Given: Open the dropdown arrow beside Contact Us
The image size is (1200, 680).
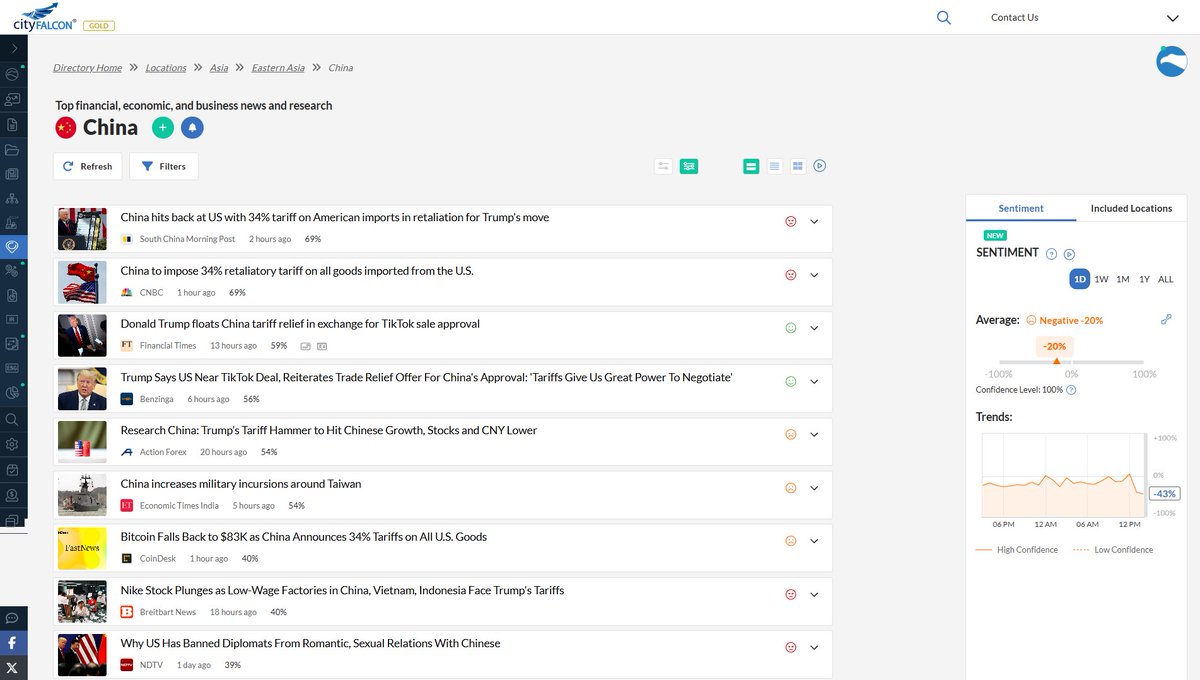Looking at the screenshot, I should [1173, 18].
